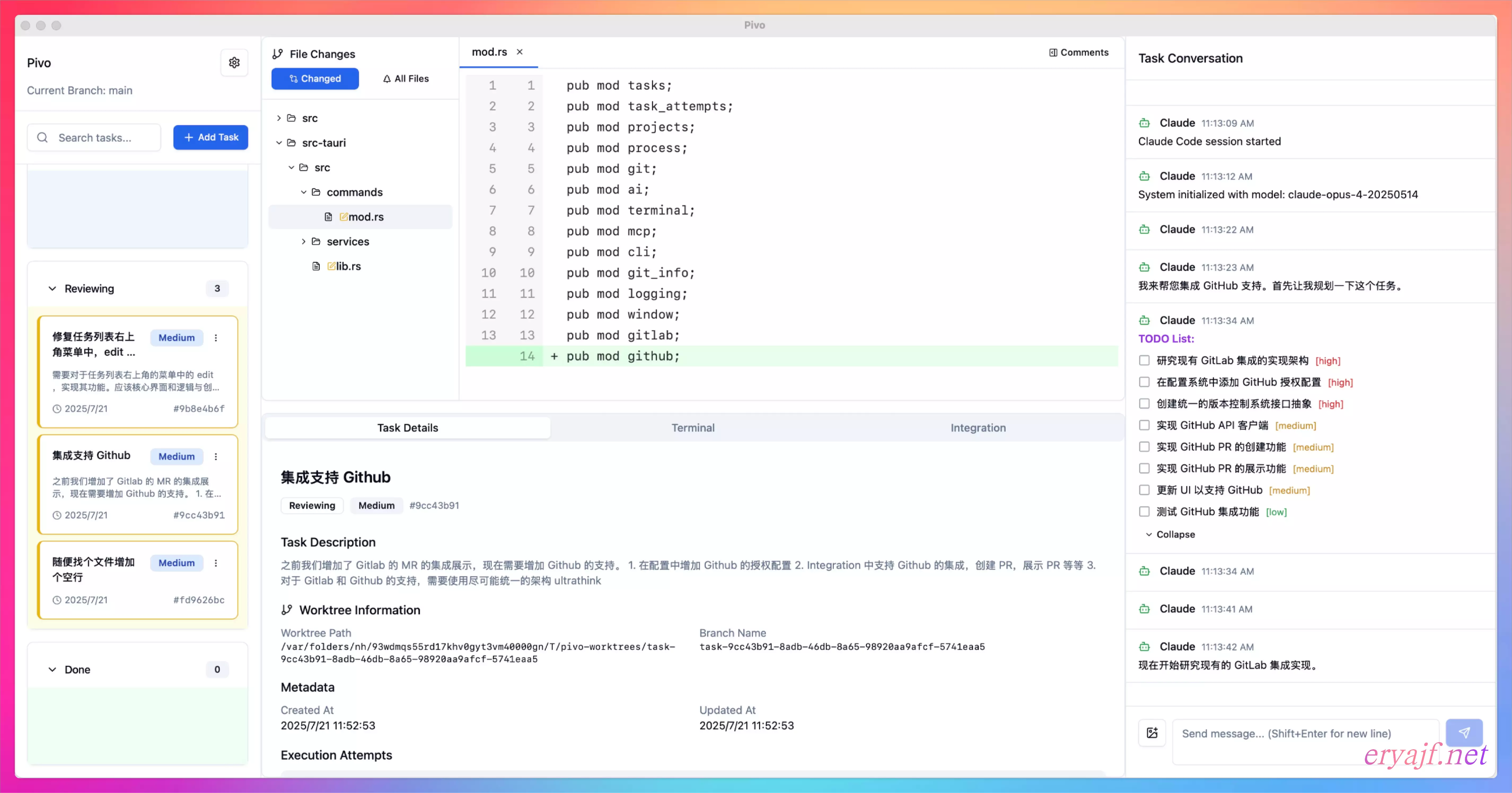Expand the services folder chevron
The height and width of the screenshot is (793, 1512).
pos(304,242)
